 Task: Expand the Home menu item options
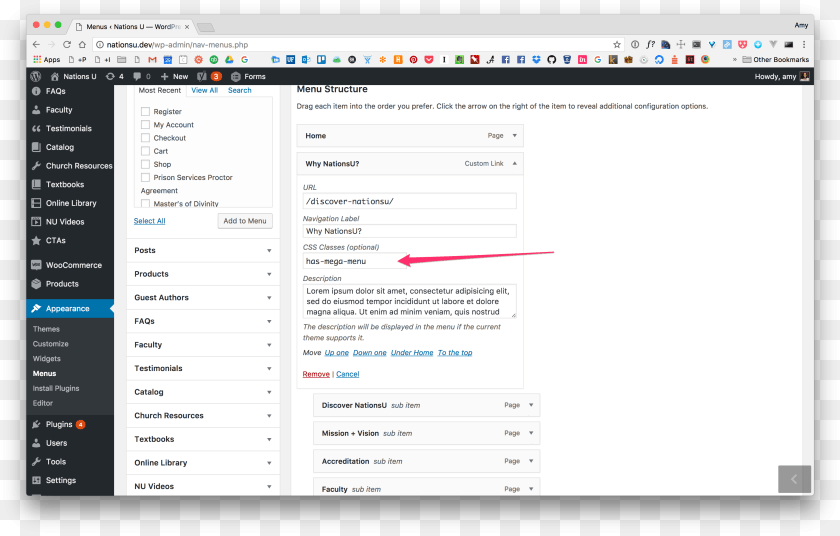tap(515, 135)
